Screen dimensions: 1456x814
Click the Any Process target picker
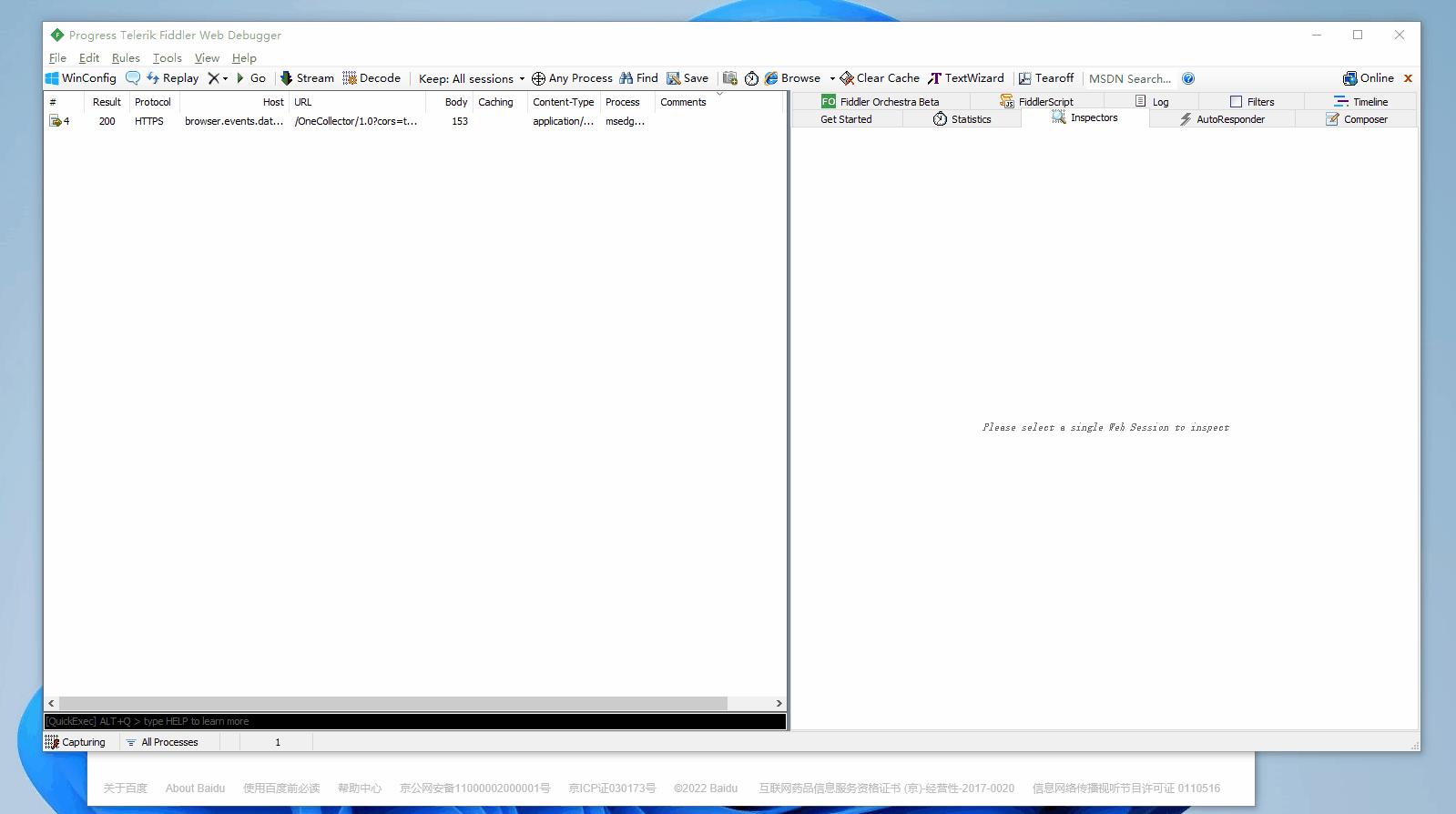pyautogui.click(x=572, y=78)
